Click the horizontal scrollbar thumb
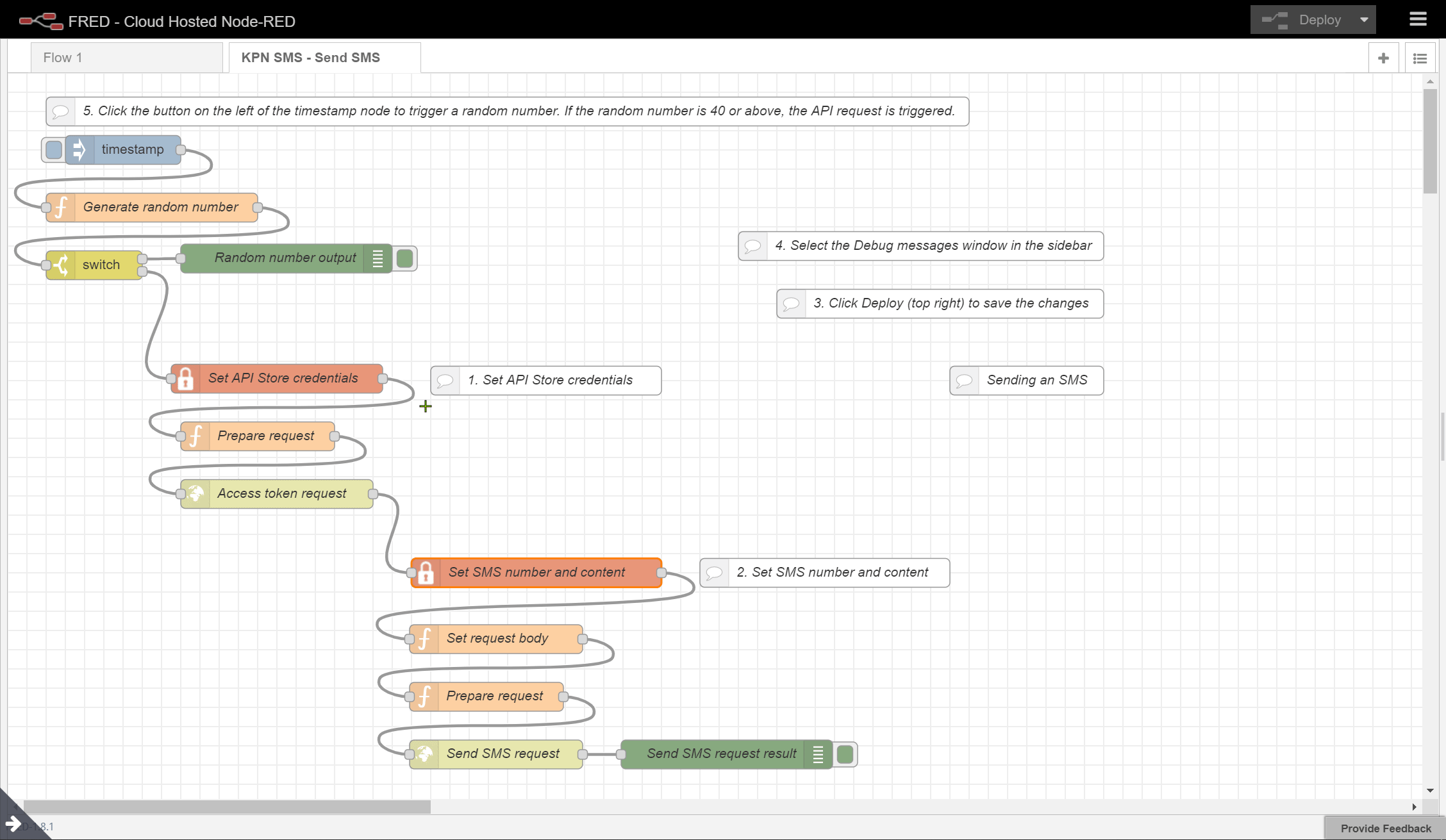 [227, 807]
